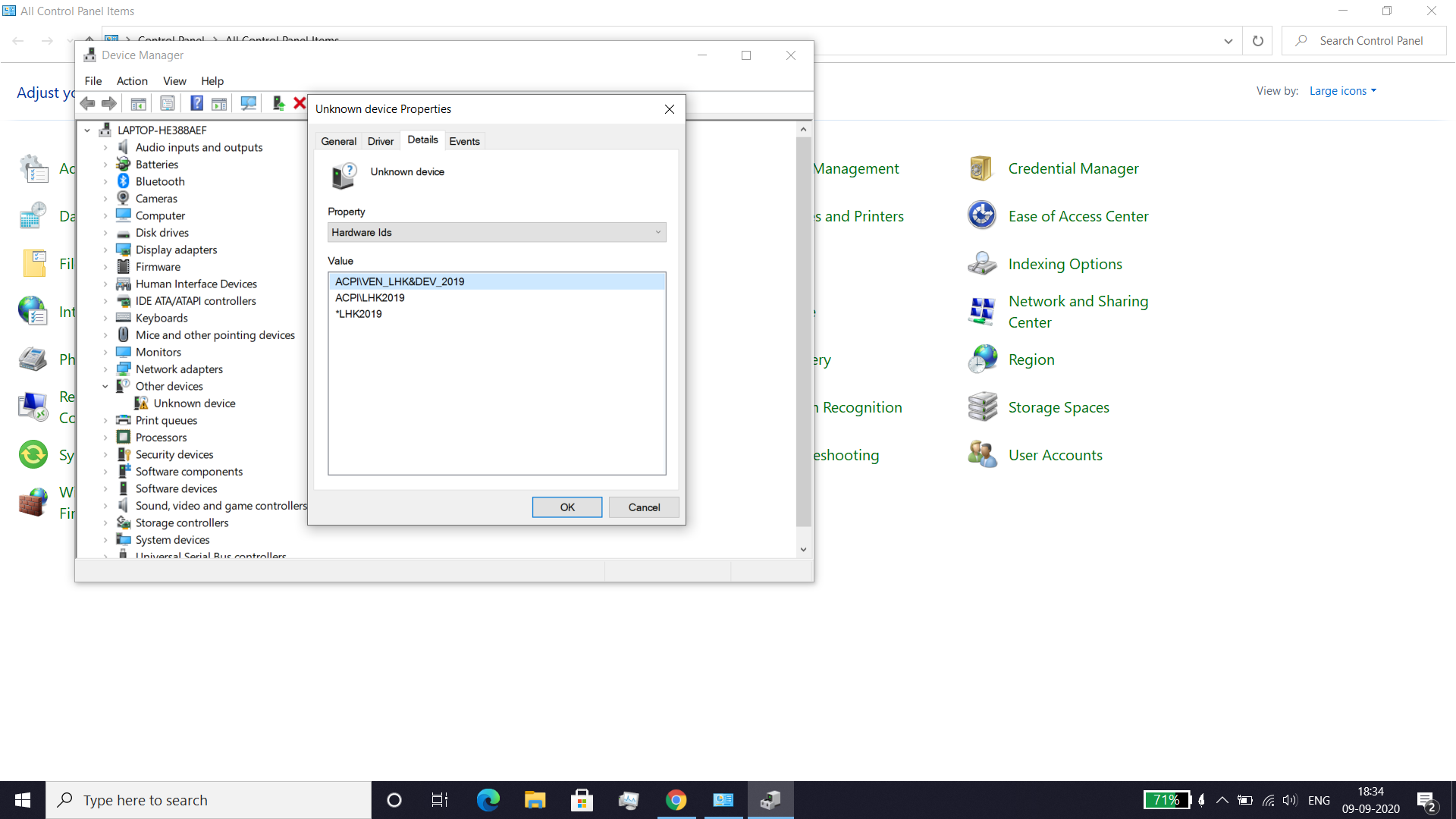Click the scan for hardware changes icon
This screenshot has height=819, width=1456.
pyautogui.click(x=247, y=104)
